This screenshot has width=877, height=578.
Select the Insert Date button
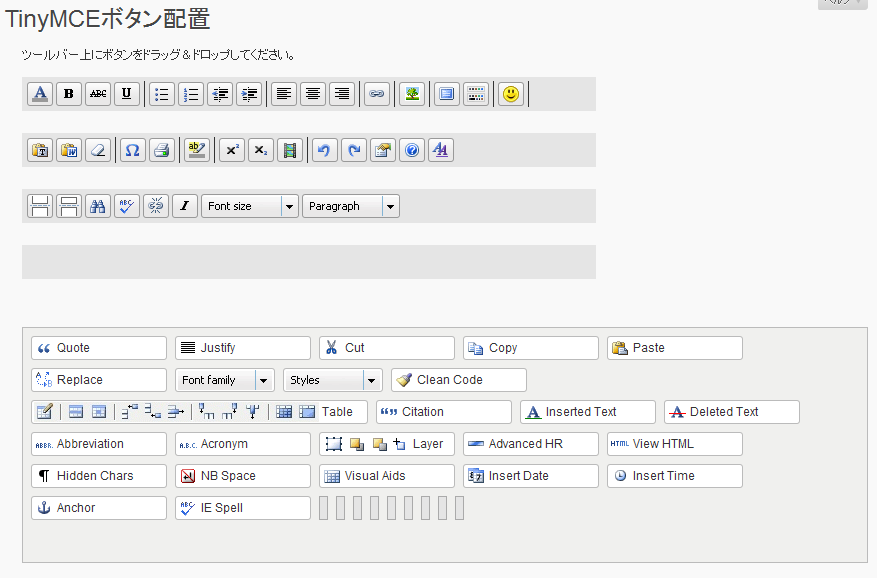tap(531, 476)
